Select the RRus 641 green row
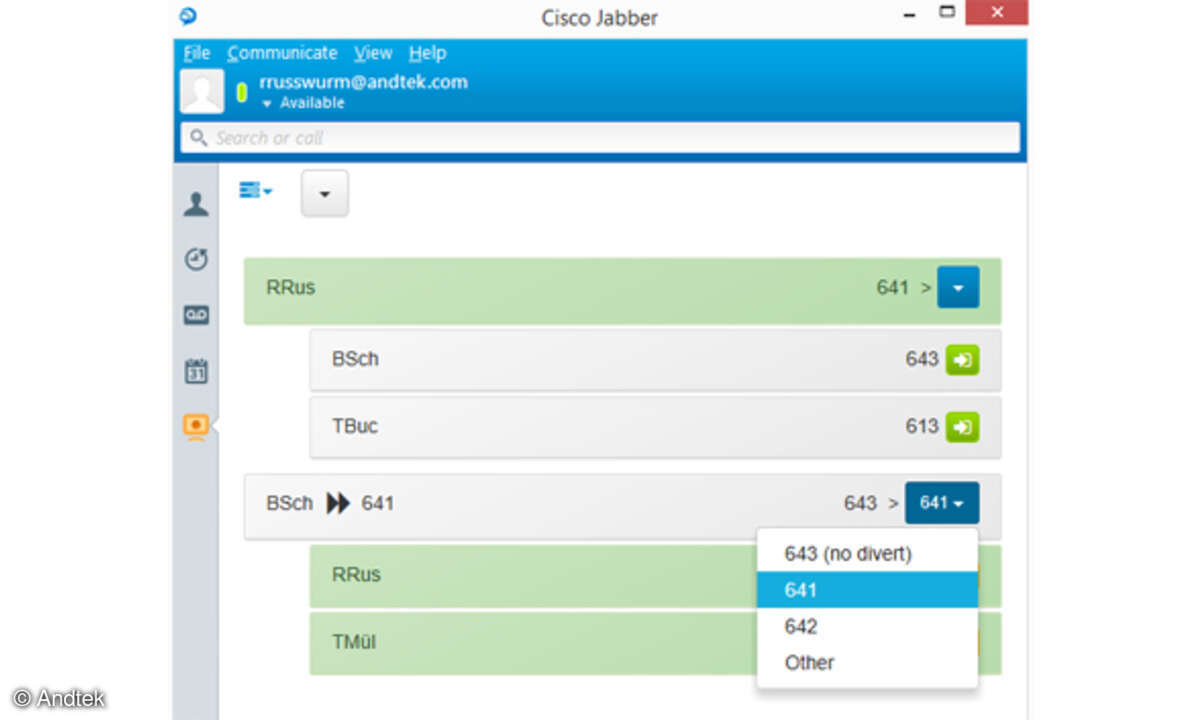1200x720 pixels. point(622,291)
